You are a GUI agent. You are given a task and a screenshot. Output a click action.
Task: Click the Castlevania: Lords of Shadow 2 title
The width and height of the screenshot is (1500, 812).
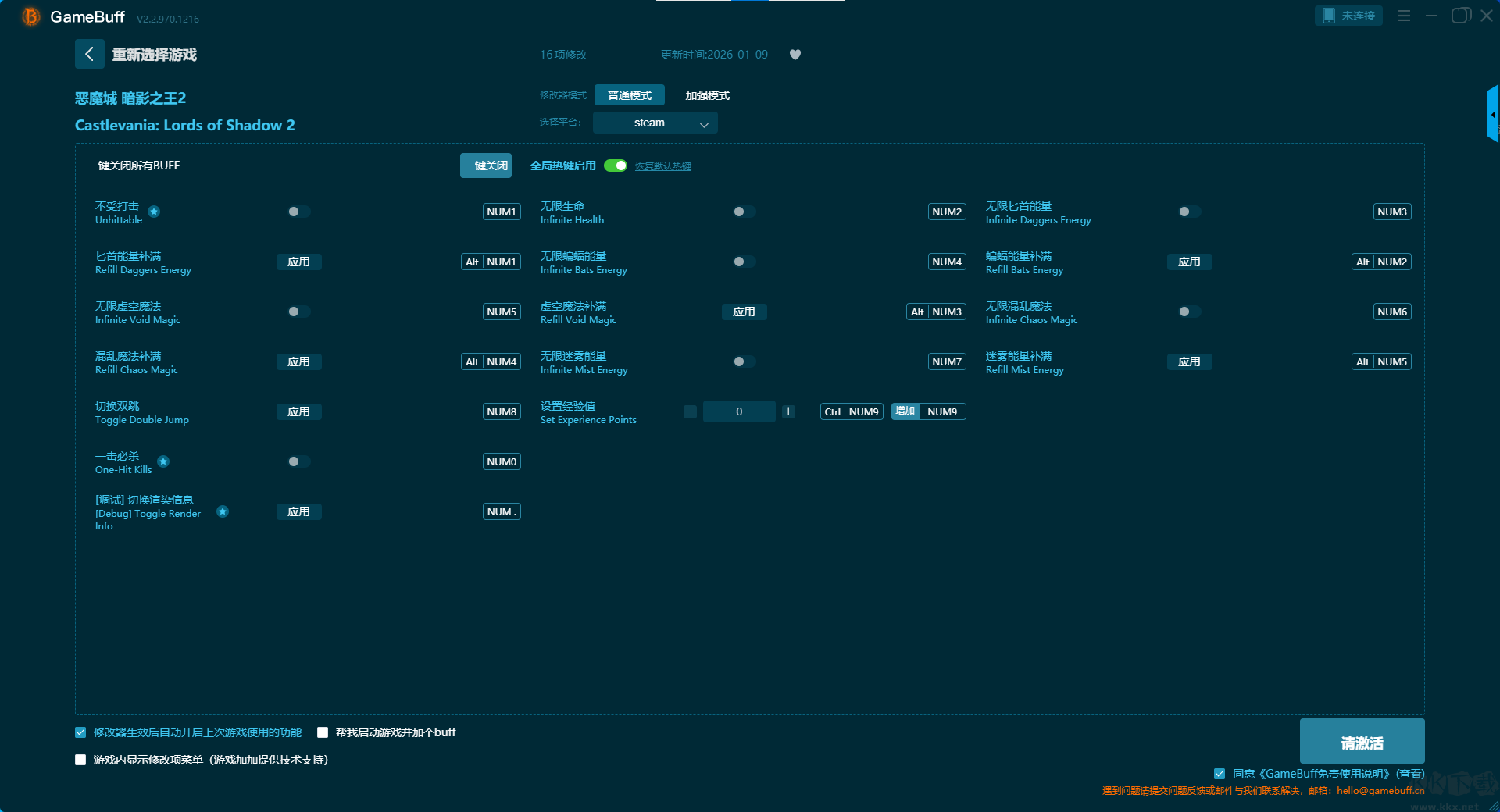185,125
